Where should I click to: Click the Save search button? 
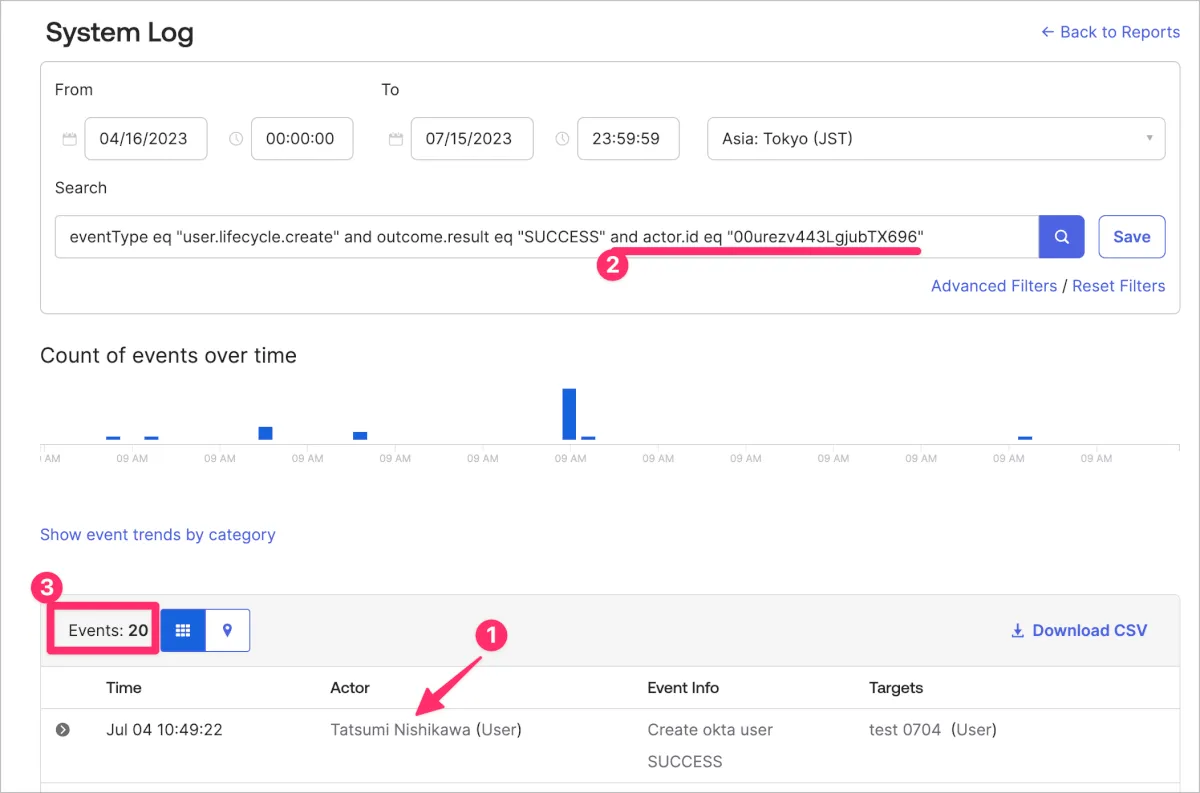click(1131, 237)
